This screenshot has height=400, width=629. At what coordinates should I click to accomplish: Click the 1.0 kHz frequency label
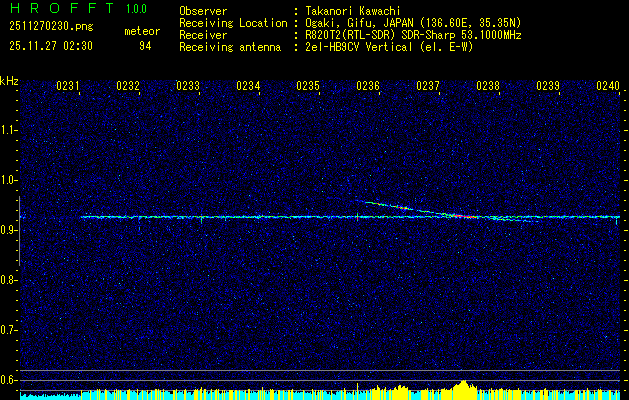coord(8,181)
